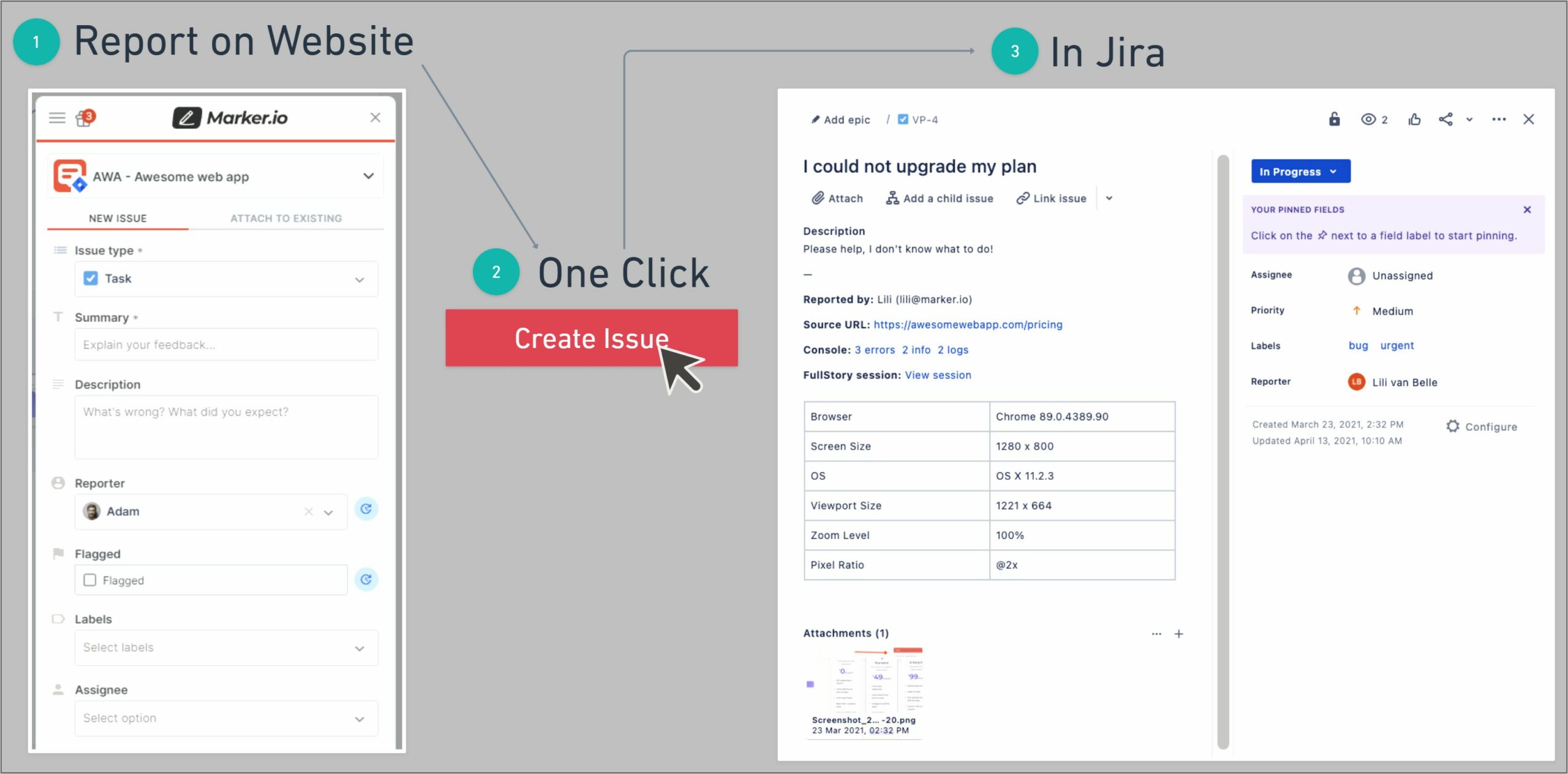The height and width of the screenshot is (774, 1568).
Task: Expand the Reporter dropdown arrow
Action: coord(329,512)
